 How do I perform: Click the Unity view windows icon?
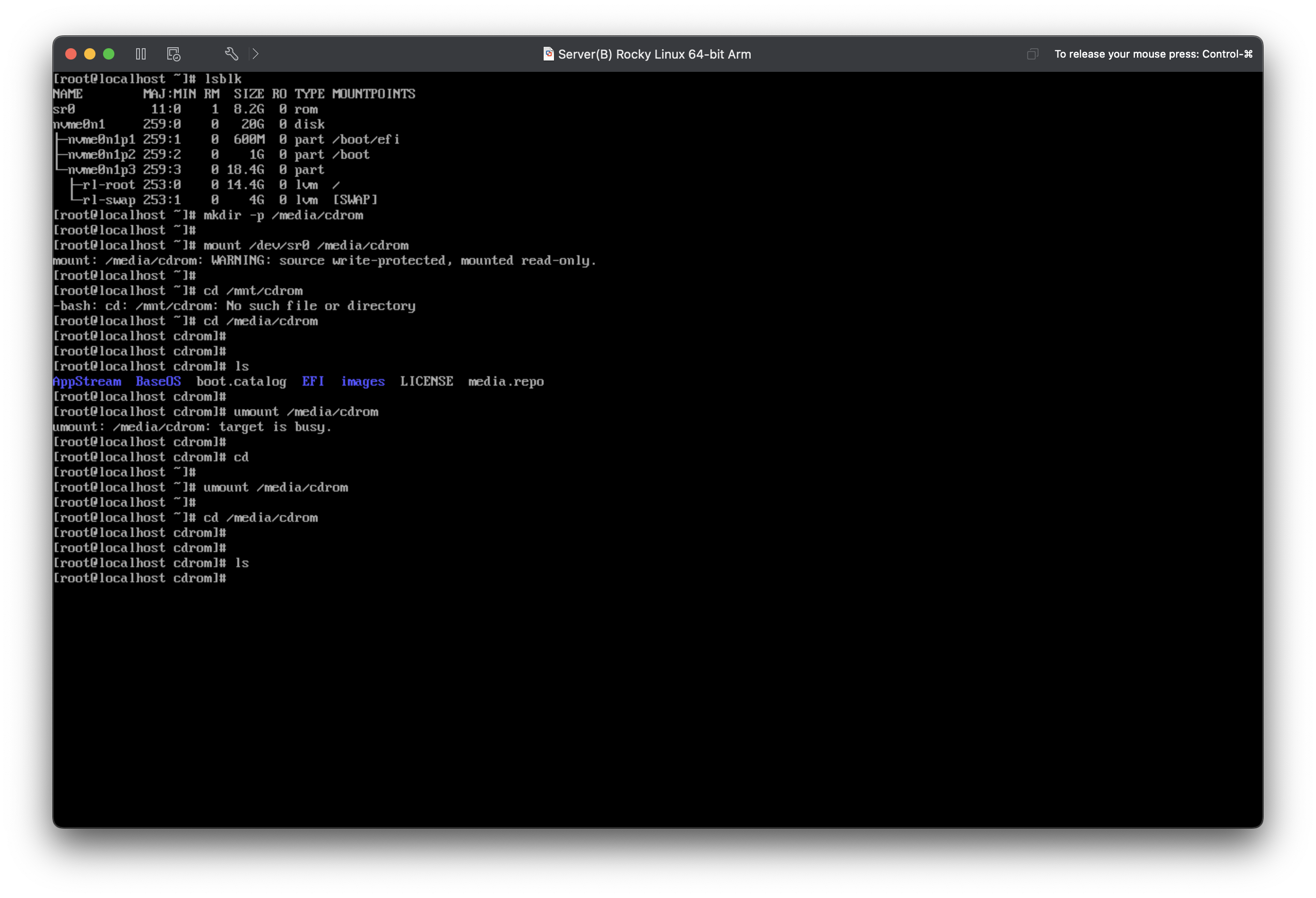tap(1032, 54)
